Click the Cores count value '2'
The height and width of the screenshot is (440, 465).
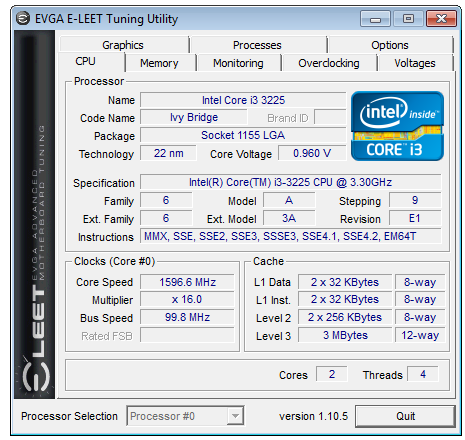click(332, 374)
